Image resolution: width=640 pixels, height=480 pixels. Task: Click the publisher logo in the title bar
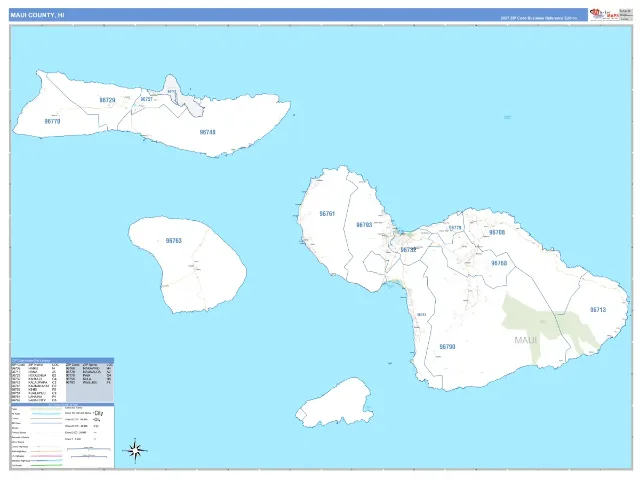(x=603, y=14)
